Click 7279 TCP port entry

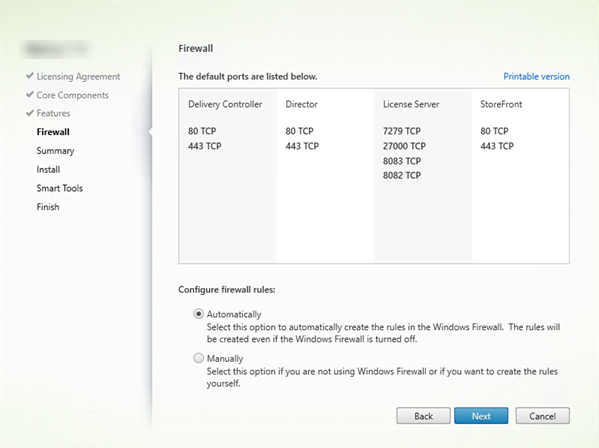[x=402, y=131]
